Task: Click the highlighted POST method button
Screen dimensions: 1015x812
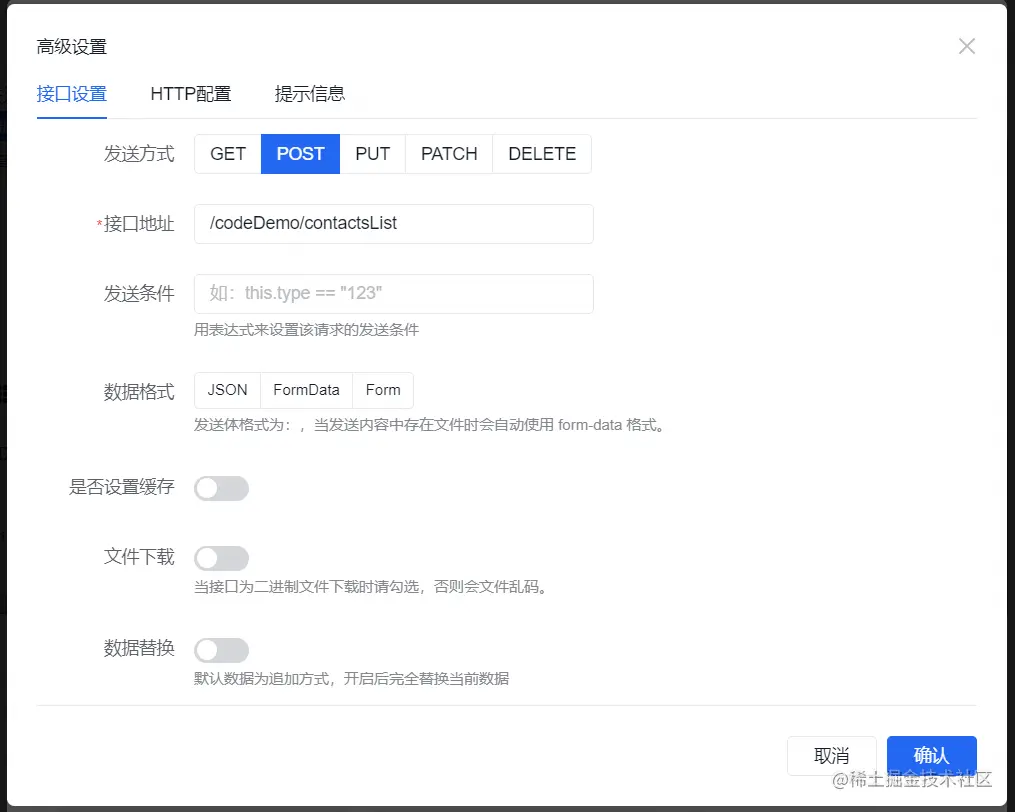Action: pyautogui.click(x=300, y=154)
